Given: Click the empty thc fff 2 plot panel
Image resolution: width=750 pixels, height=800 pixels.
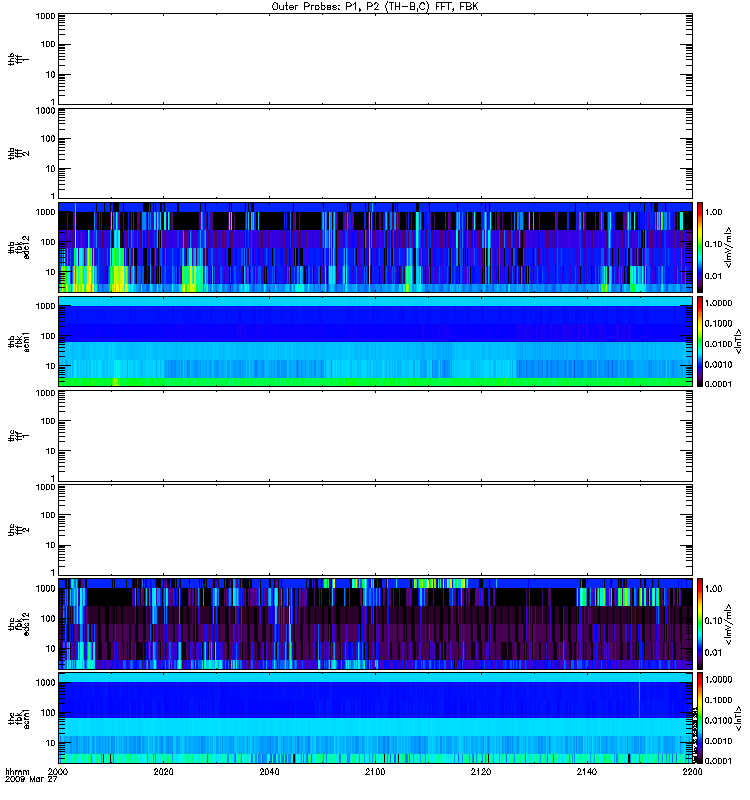Looking at the screenshot, I should (376, 530).
